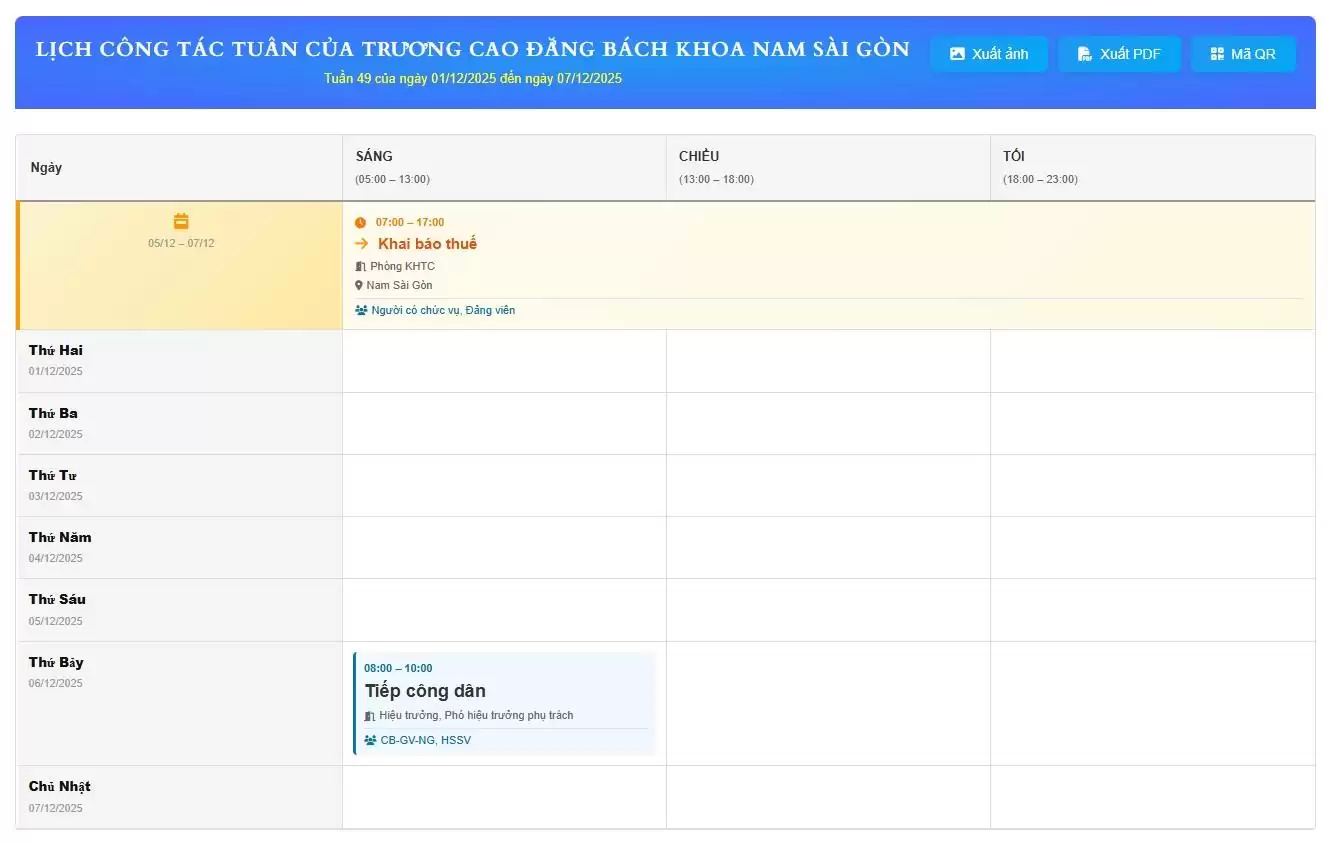
Task: Click the orange calendar icon above 05/12 – 07/12
Action: tap(181, 221)
